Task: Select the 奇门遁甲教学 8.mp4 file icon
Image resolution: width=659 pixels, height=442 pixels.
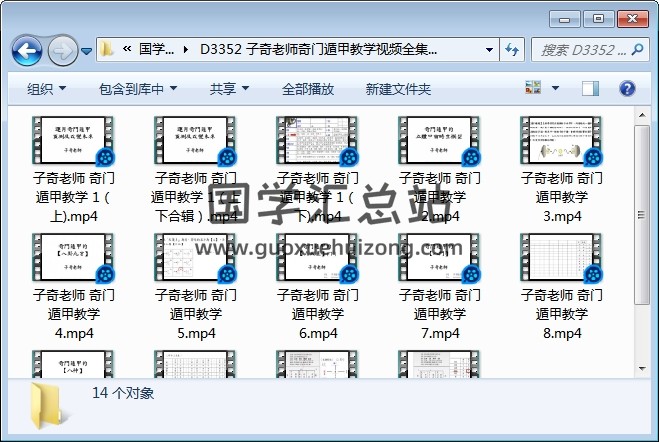Action: coord(560,259)
